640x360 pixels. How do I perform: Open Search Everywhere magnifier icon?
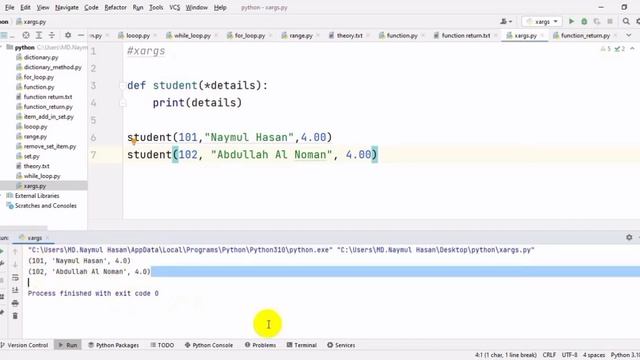(x=626, y=21)
